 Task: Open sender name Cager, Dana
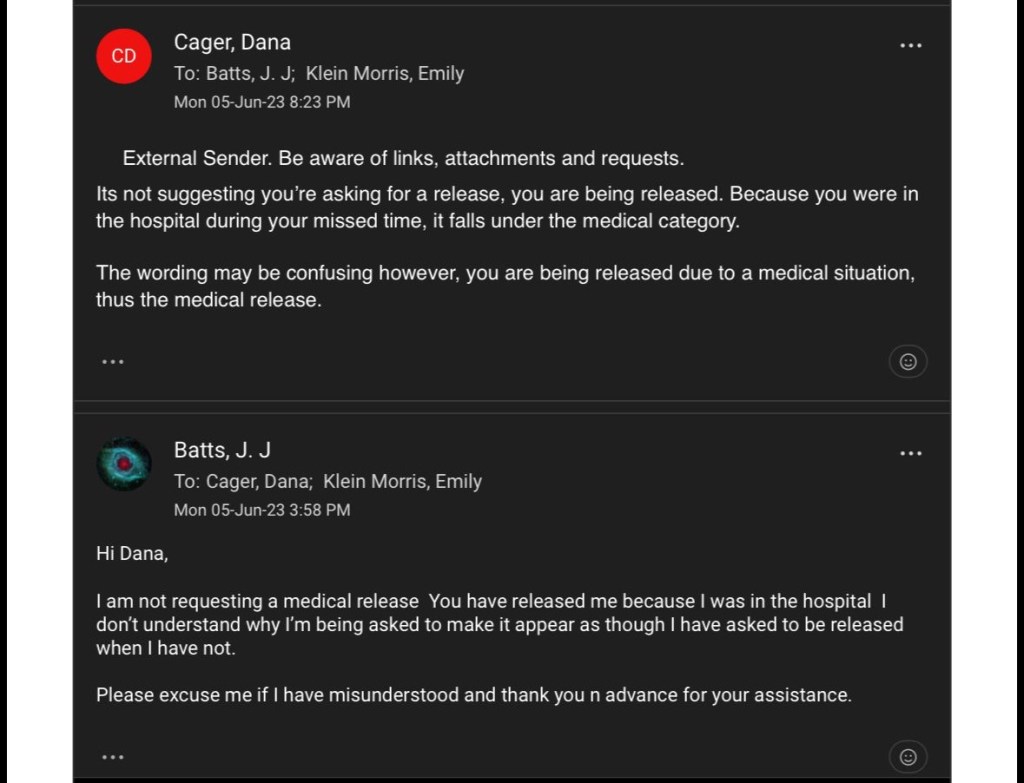232,42
